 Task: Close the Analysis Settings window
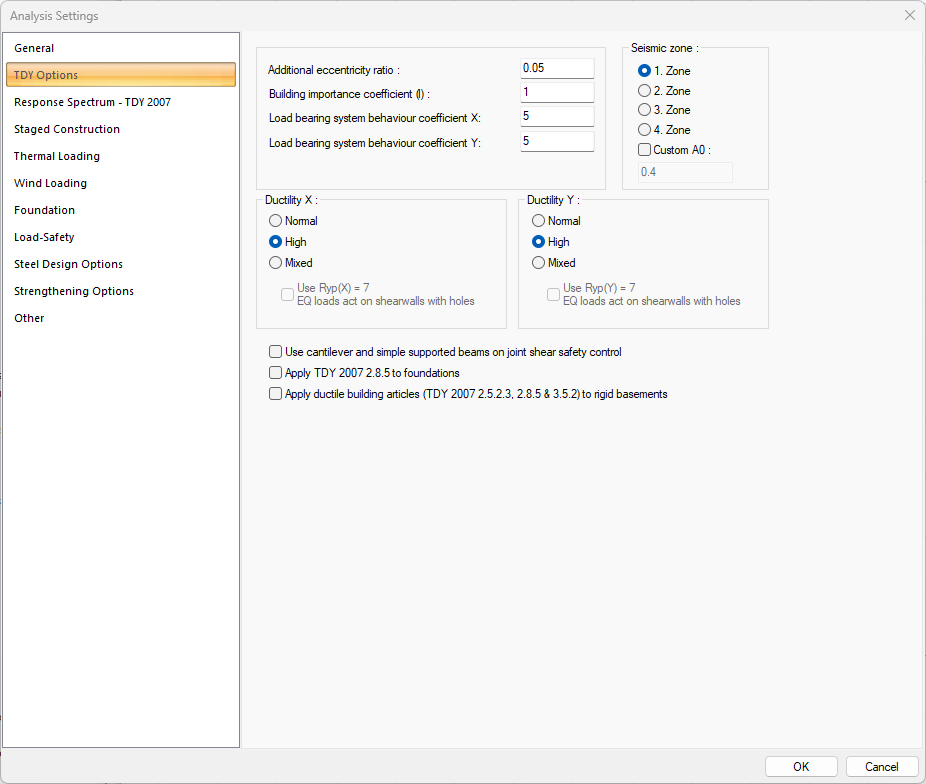coord(909,15)
